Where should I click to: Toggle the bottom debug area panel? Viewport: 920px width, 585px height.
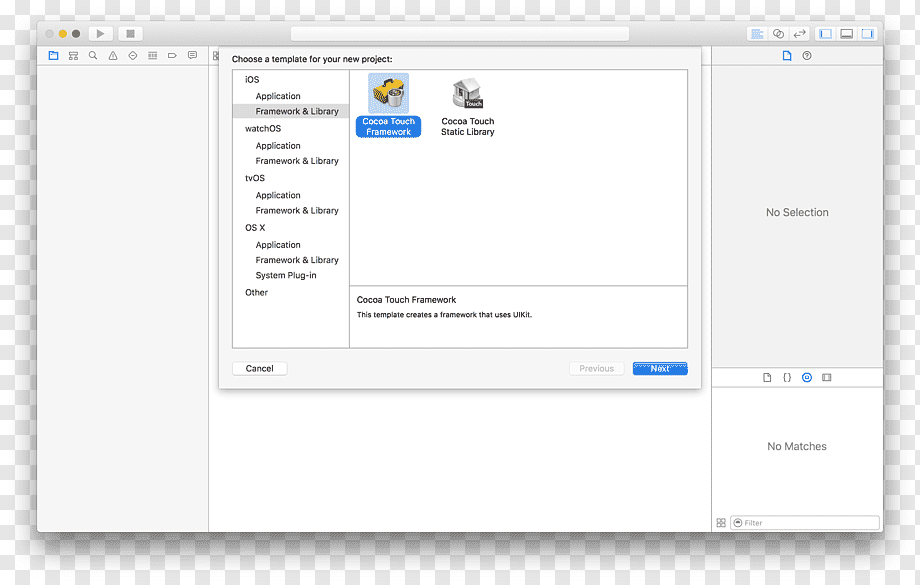847,34
